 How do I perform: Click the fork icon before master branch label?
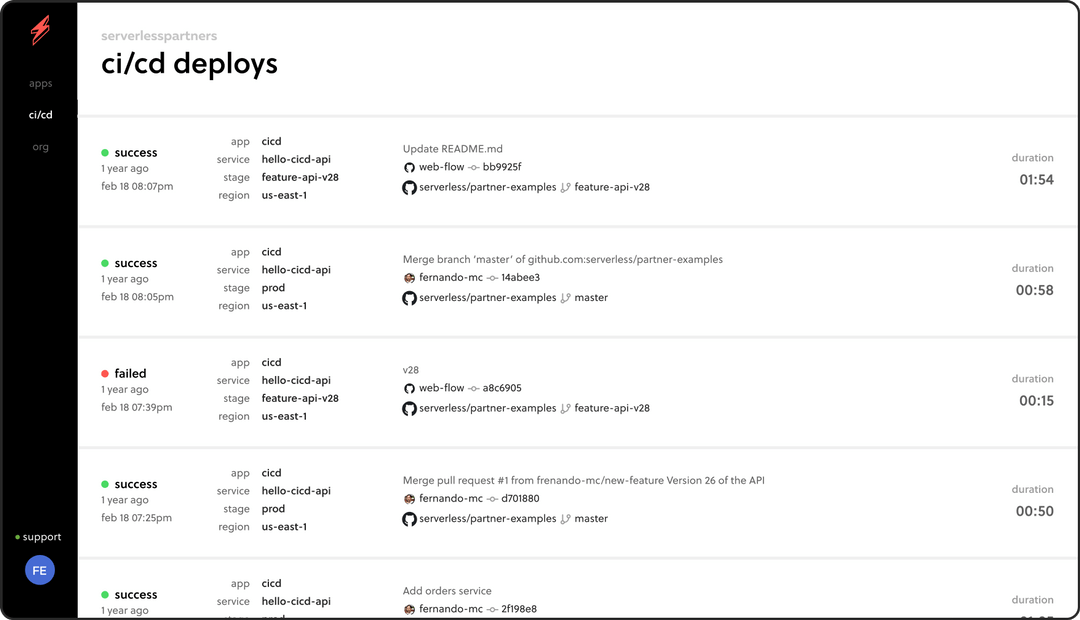[564, 297]
